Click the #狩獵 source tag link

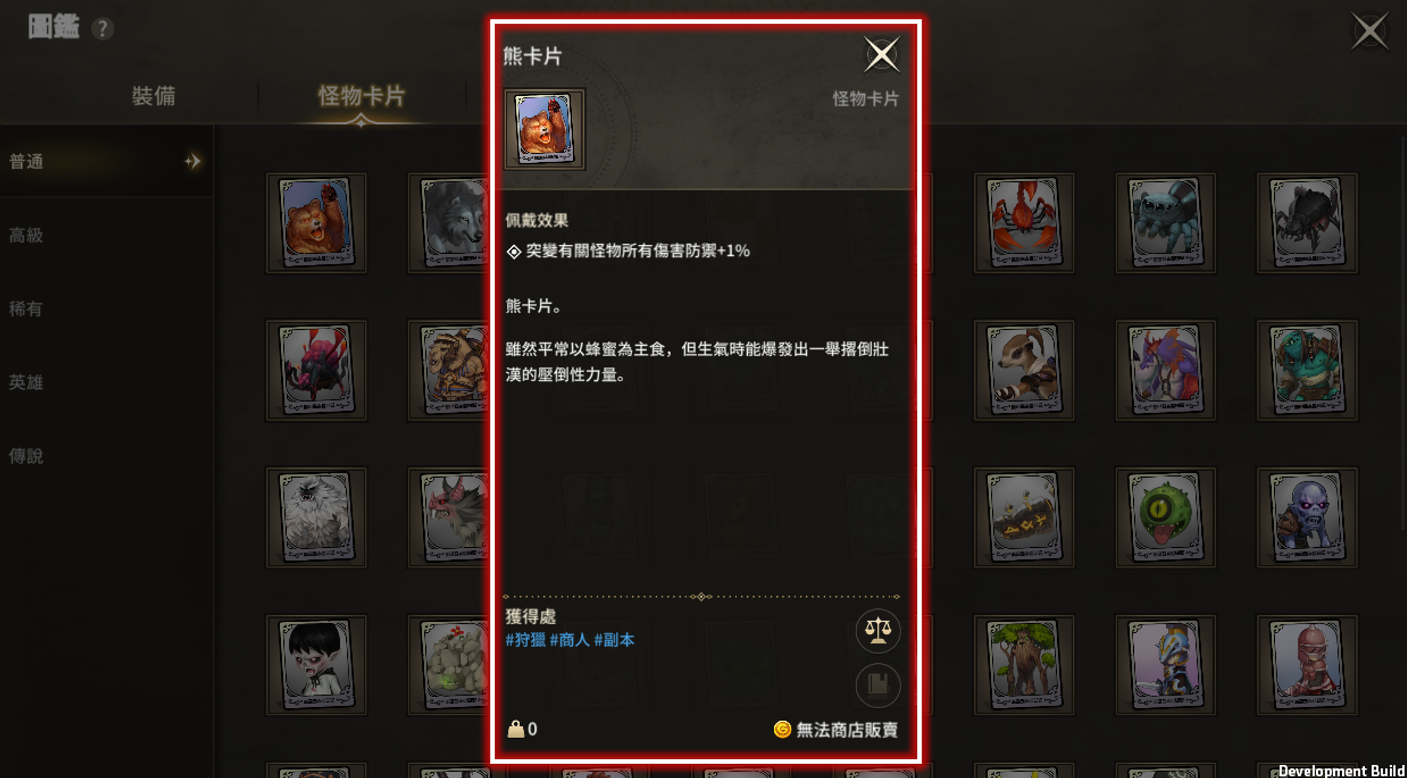point(525,640)
